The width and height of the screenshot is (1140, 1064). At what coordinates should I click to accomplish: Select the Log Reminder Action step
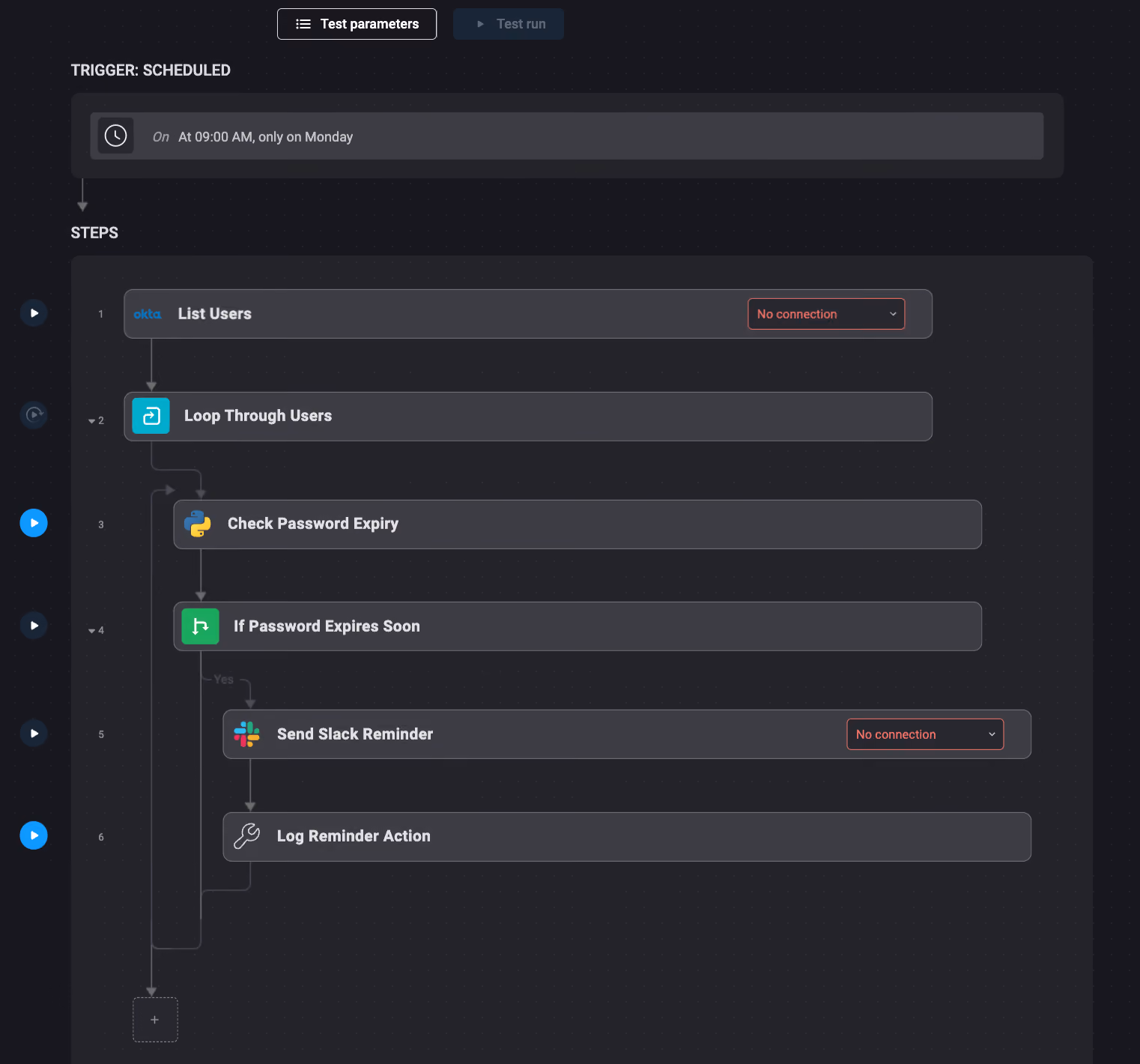pyautogui.click(x=627, y=837)
